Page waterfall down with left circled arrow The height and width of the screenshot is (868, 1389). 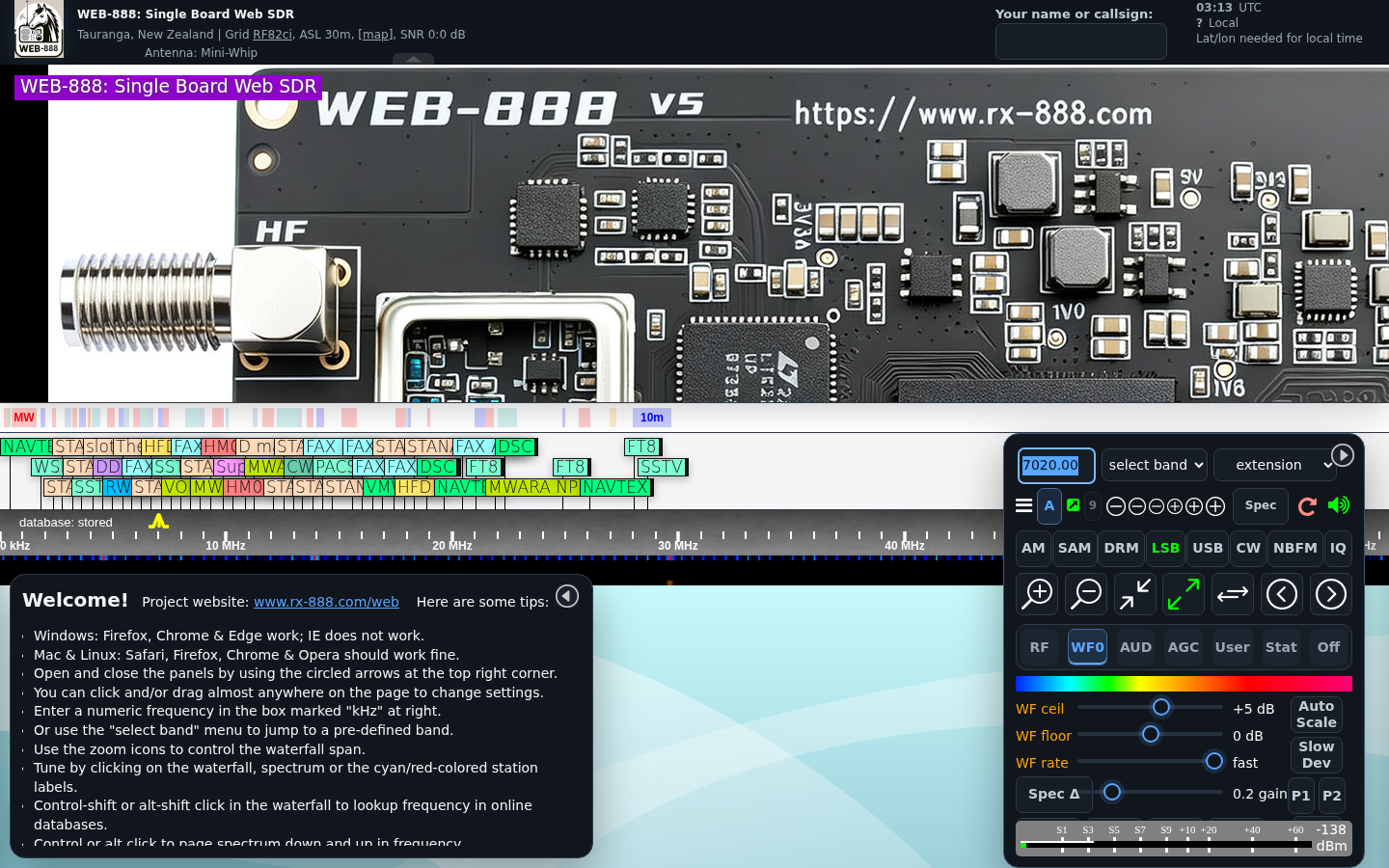1282,594
